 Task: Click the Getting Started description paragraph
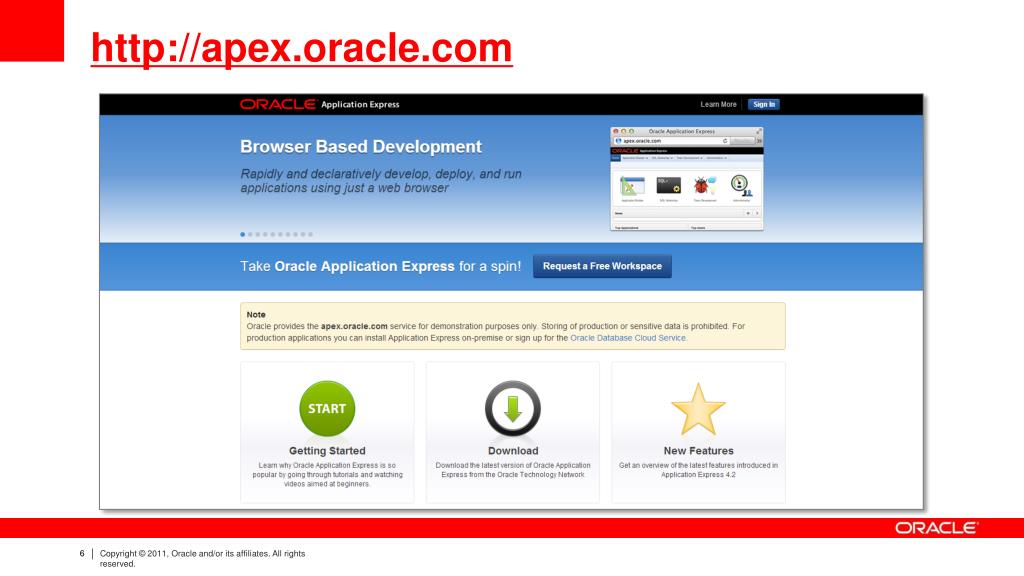point(327,475)
